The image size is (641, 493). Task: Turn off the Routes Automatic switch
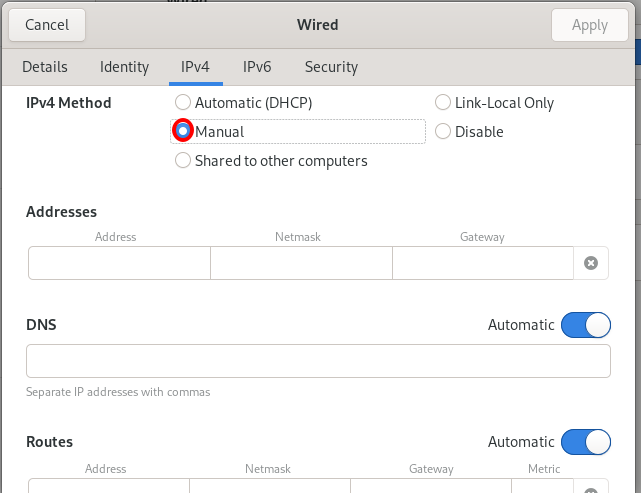tap(585, 442)
